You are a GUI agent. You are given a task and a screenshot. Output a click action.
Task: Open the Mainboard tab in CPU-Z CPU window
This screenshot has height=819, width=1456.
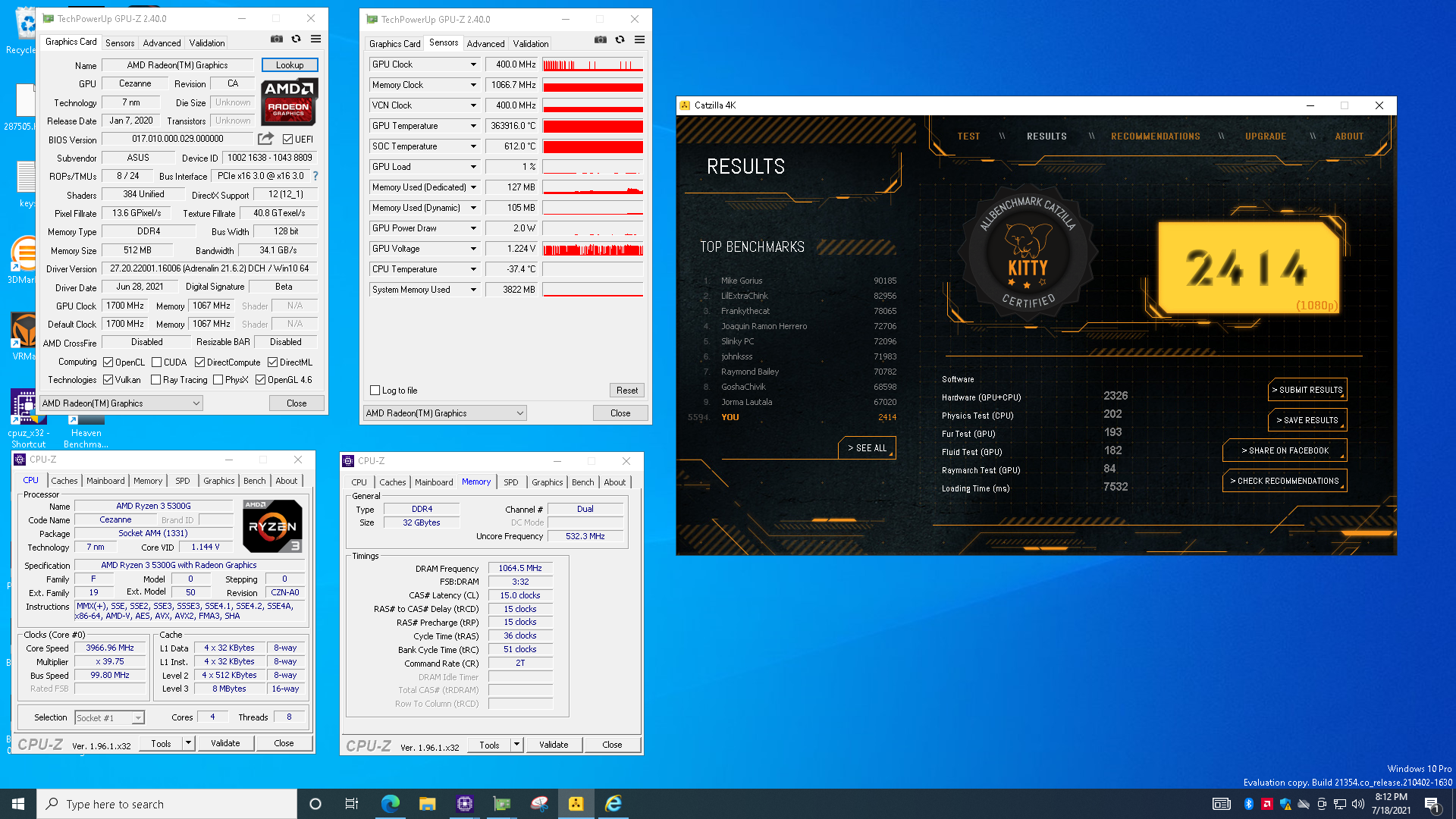[105, 481]
